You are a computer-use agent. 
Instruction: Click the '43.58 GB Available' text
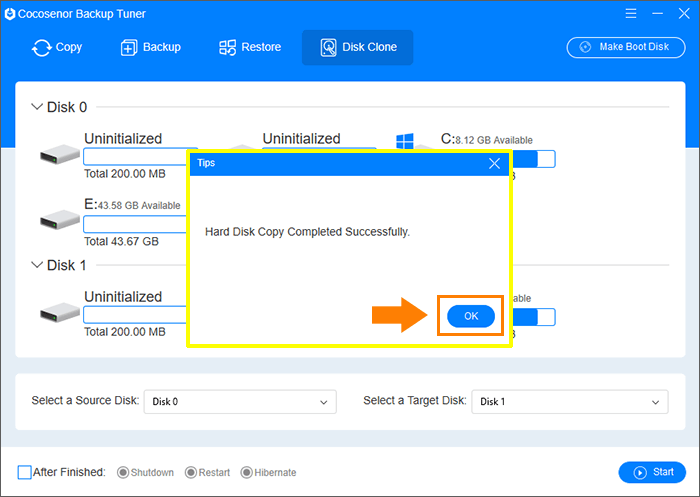[x=139, y=205]
